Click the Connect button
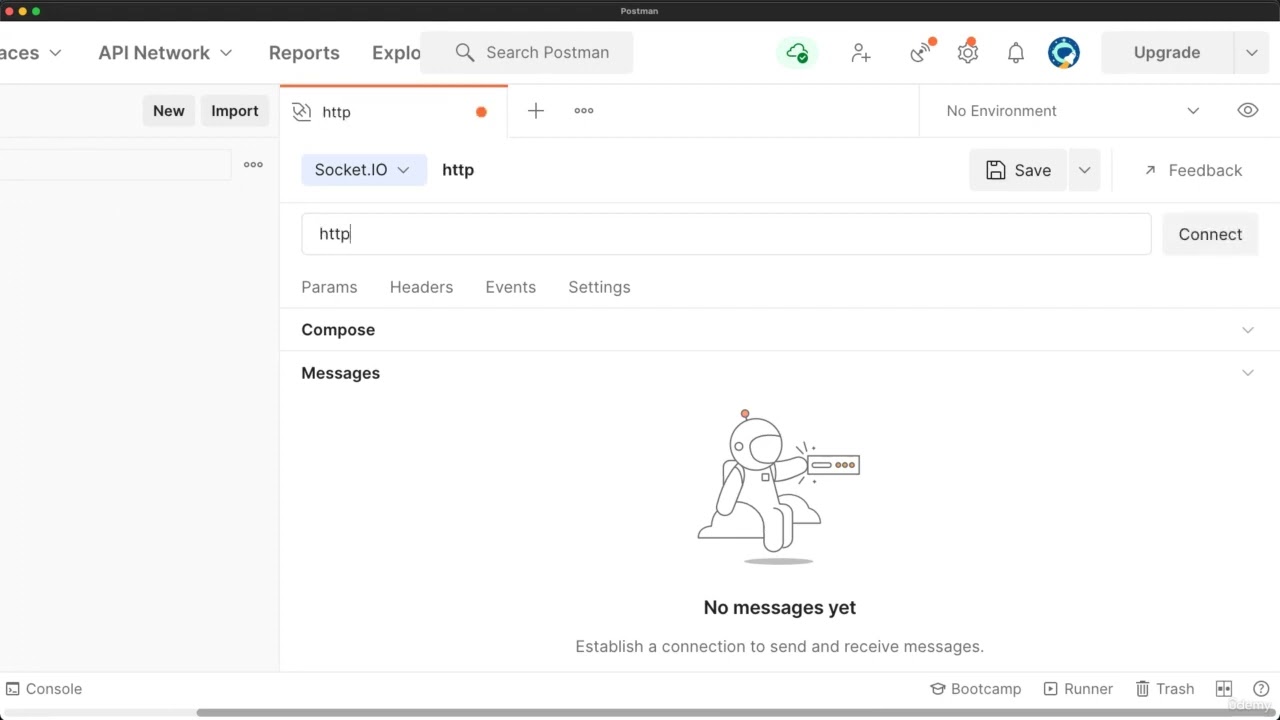1280x720 pixels. click(x=1210, y=234)
